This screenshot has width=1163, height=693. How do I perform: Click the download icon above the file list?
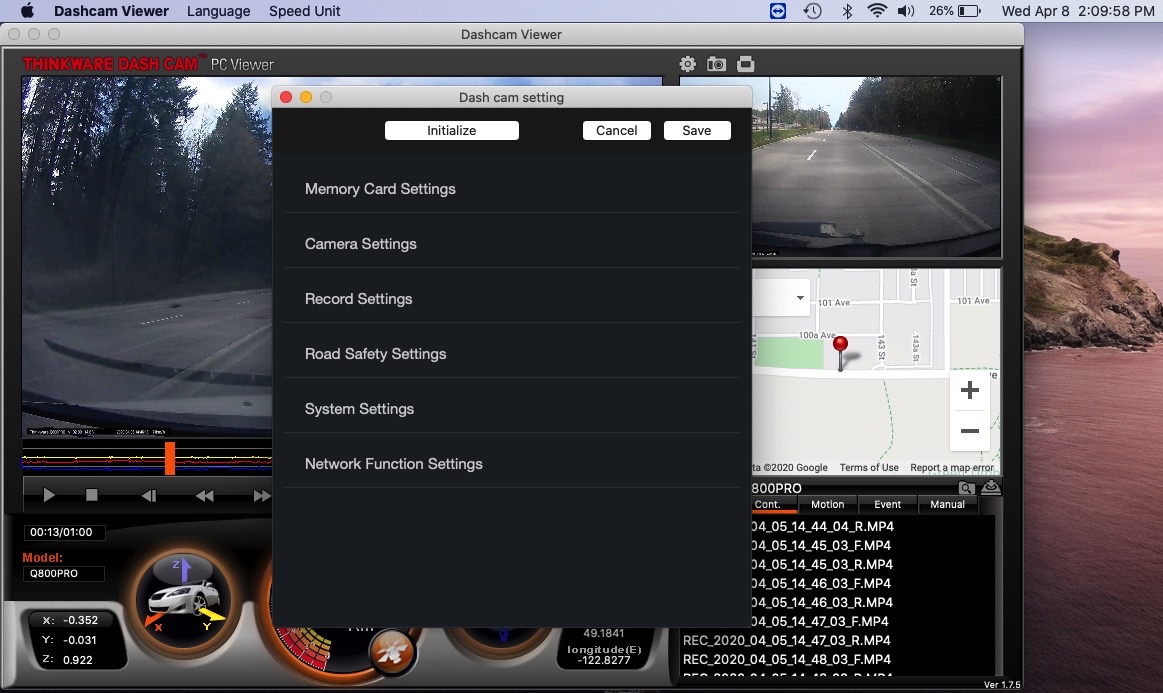pyautogui.click(x=991, y=487)
